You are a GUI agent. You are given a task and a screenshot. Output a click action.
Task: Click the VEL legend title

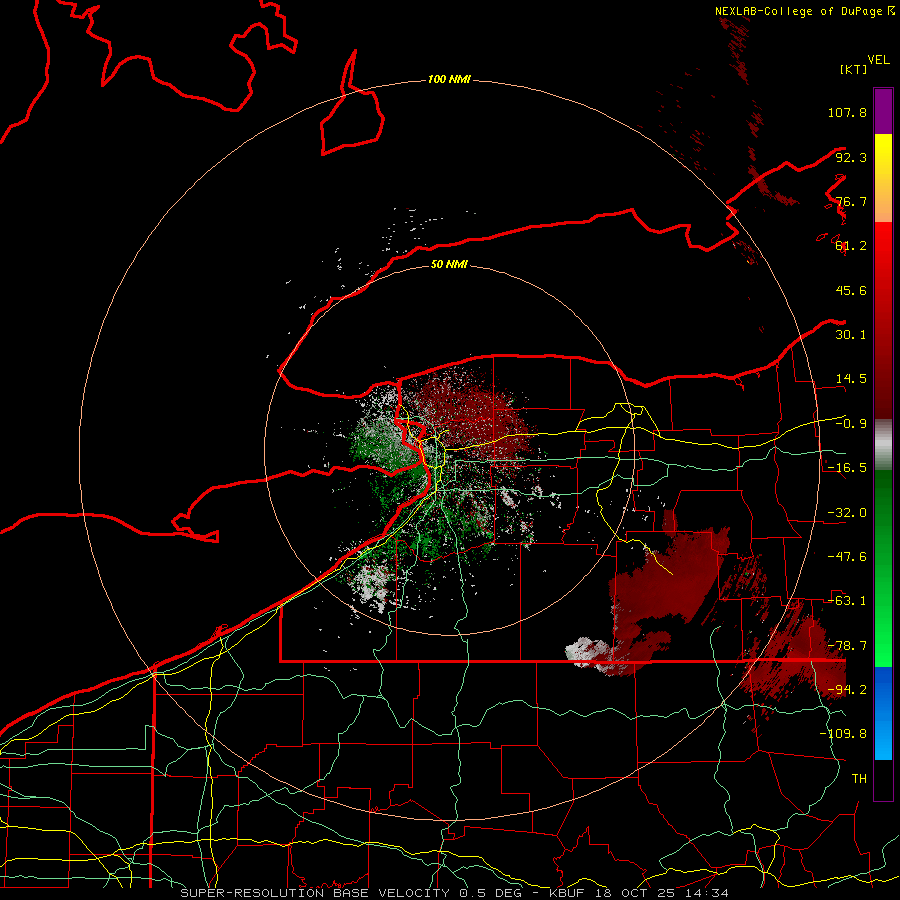pos(878,60)
